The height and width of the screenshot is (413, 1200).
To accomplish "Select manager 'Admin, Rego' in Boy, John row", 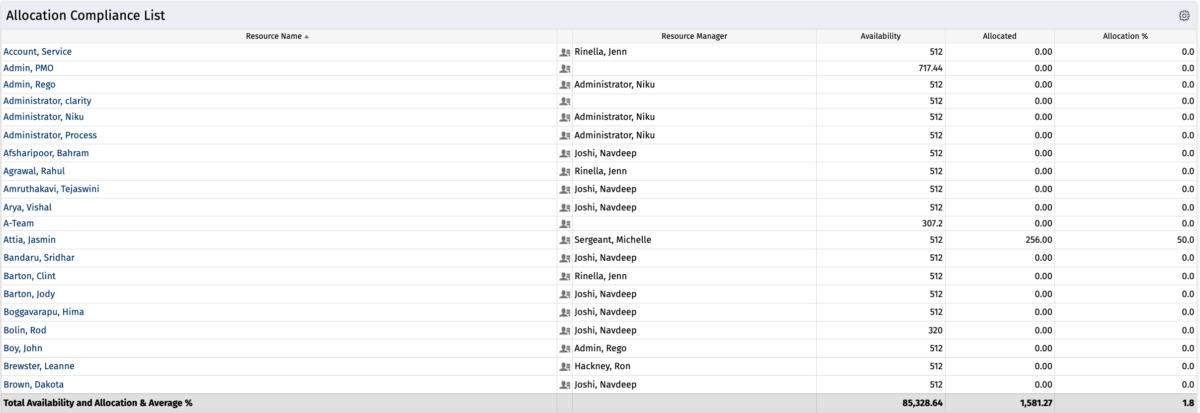I will (x=601, y=348).
